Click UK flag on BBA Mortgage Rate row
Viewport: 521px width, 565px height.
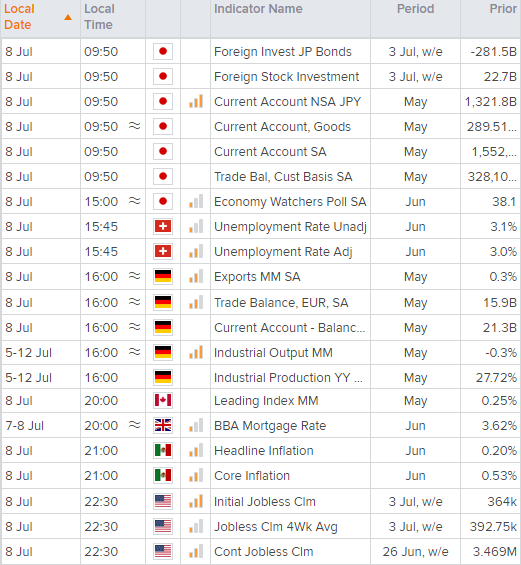(163, 426)
